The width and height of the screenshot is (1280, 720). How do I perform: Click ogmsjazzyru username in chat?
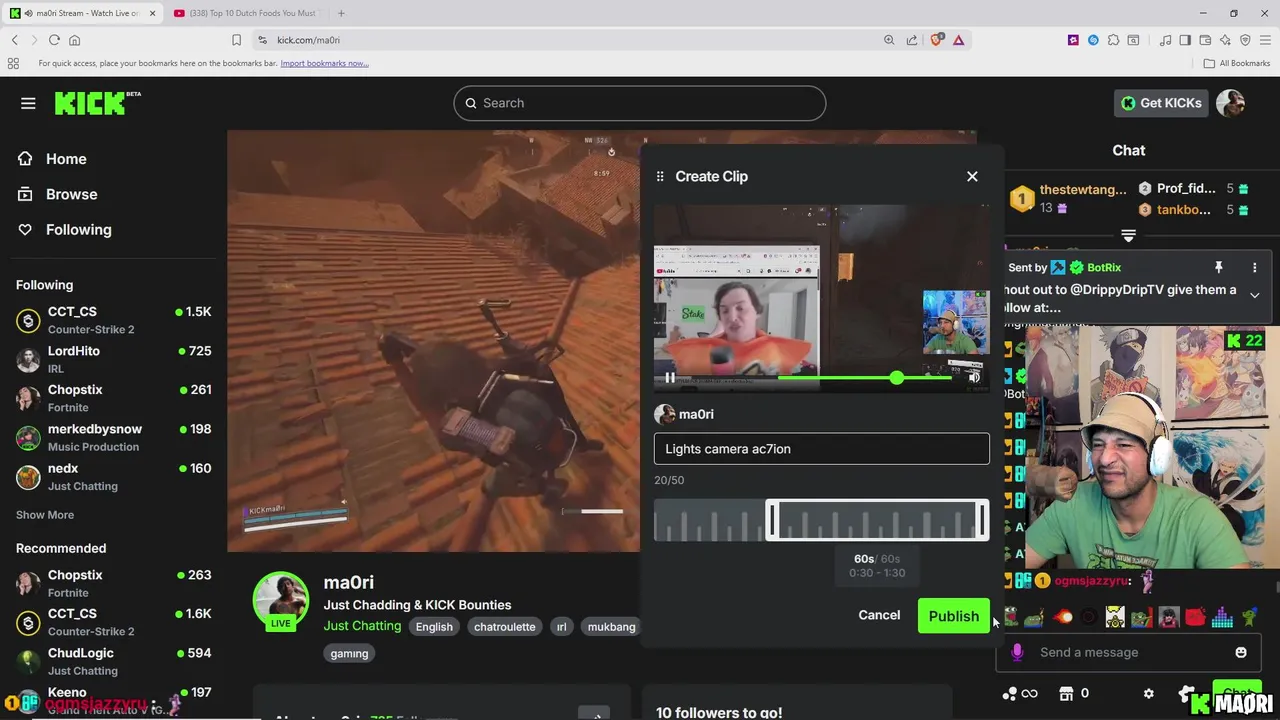pyautogui.click(x=1092, y=581)
